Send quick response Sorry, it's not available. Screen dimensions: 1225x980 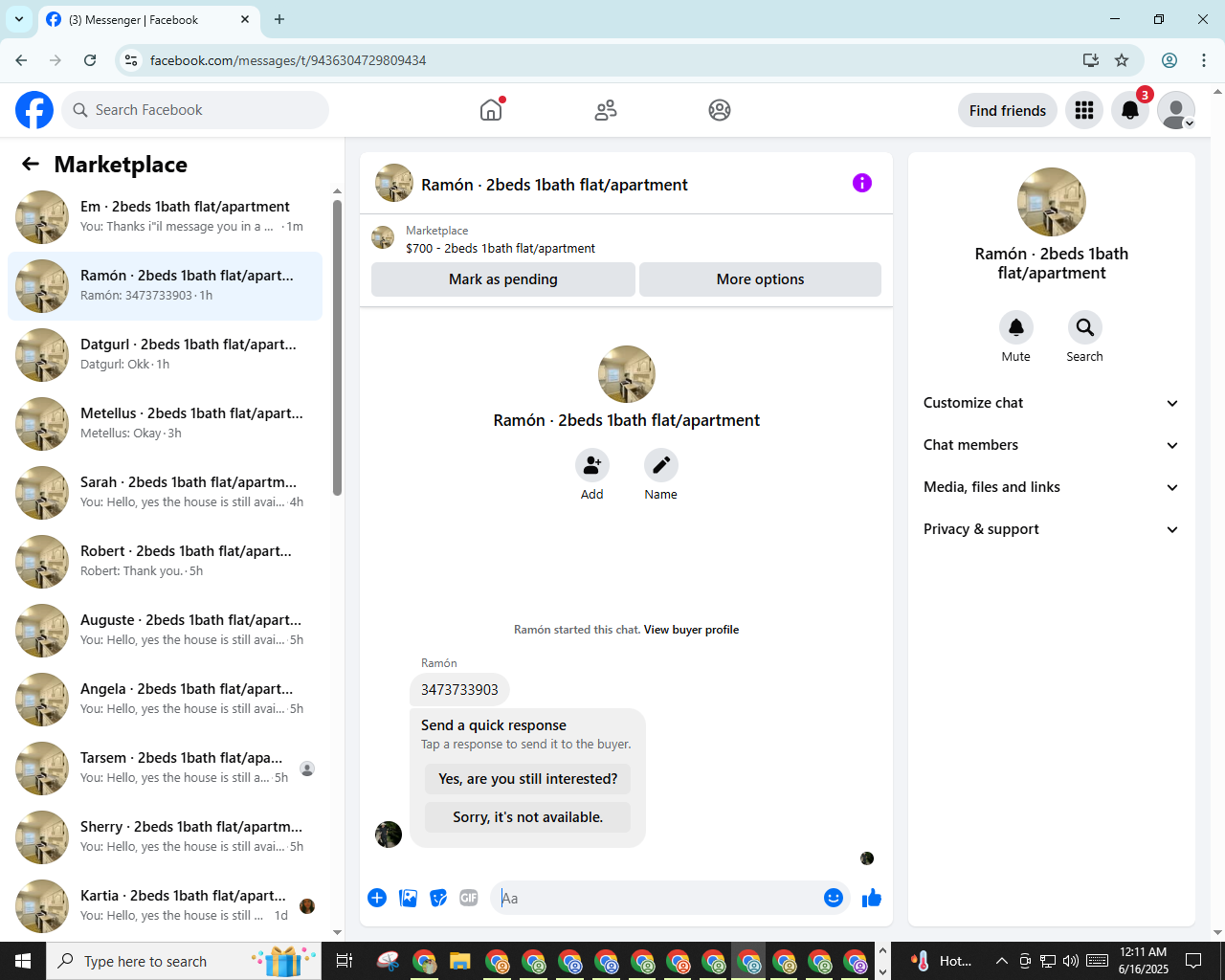528,817
